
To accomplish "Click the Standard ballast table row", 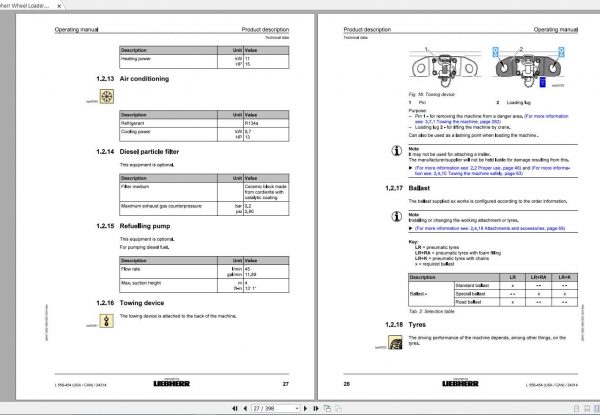I will point(516,286).
